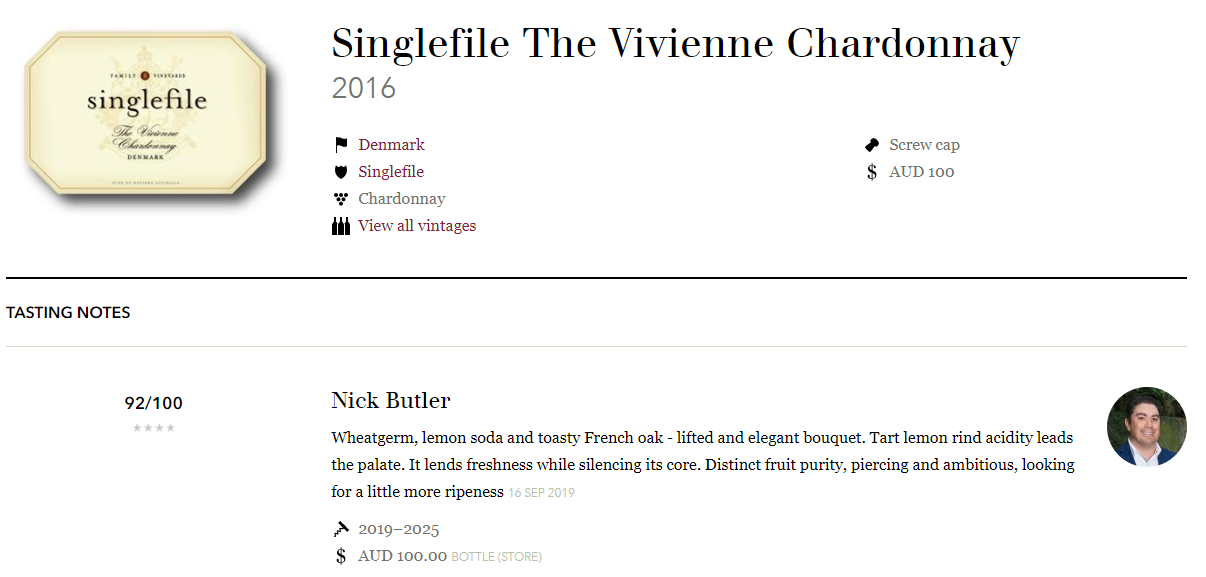Click the bottles icon beside View all vintages
Screen dimensions: 1206x577
[341, 226]
